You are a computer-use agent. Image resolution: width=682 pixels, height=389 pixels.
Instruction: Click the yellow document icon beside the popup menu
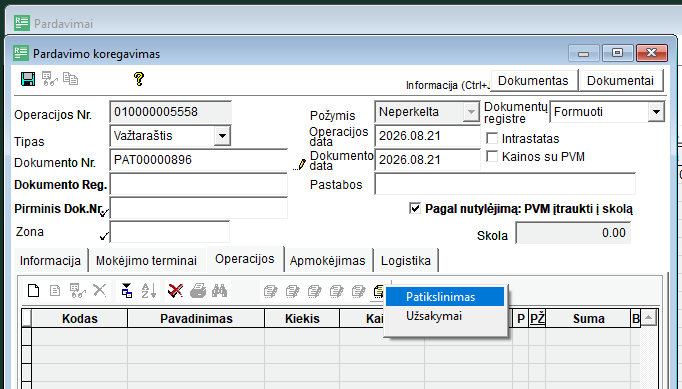[x=378, y=291]
